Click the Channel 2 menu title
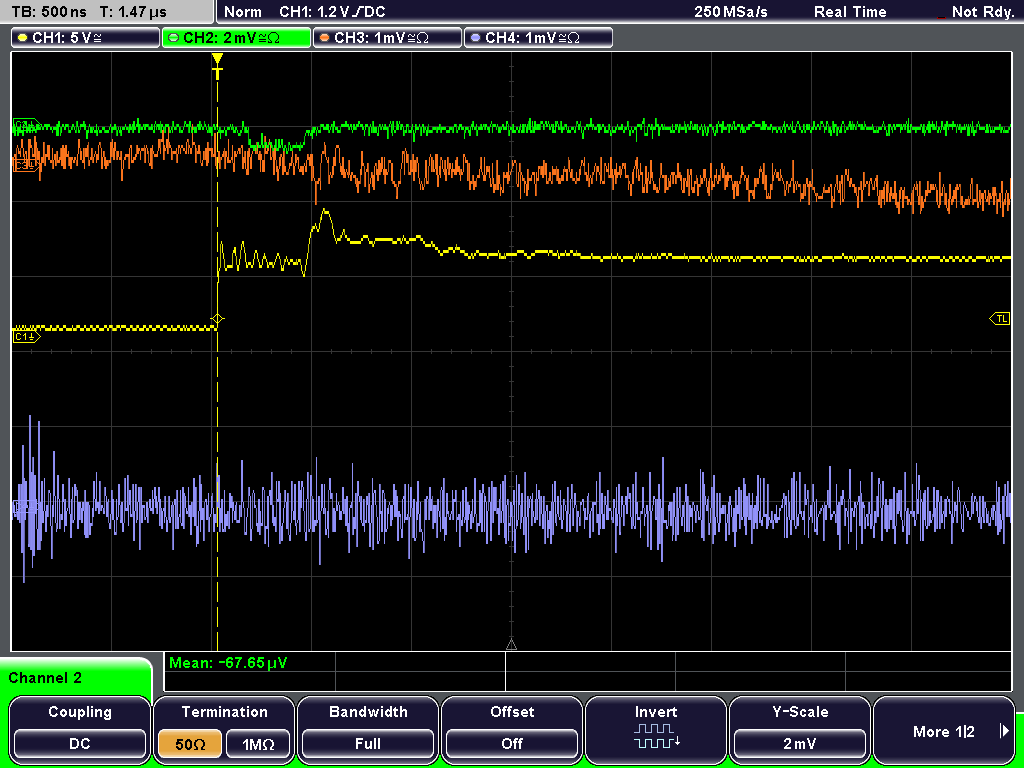The image size is (1024, 768). (x=45, y=678)
